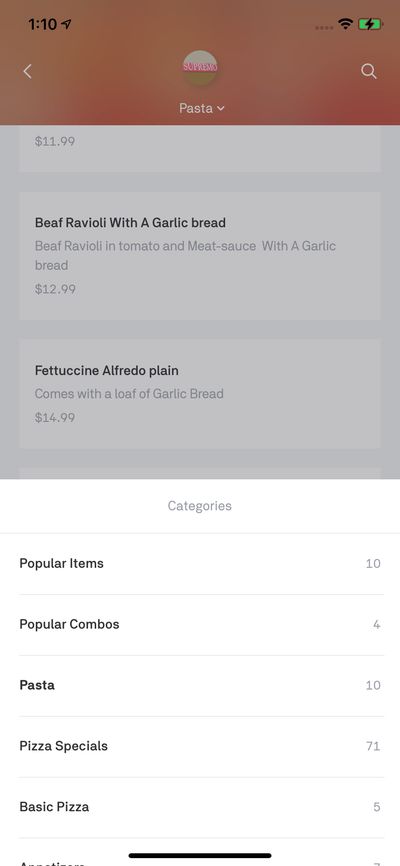Open the Fettuccine Alfredo plain item
Image resolution: width=400 pixels, height=866 pixels.
coord(199,394)
